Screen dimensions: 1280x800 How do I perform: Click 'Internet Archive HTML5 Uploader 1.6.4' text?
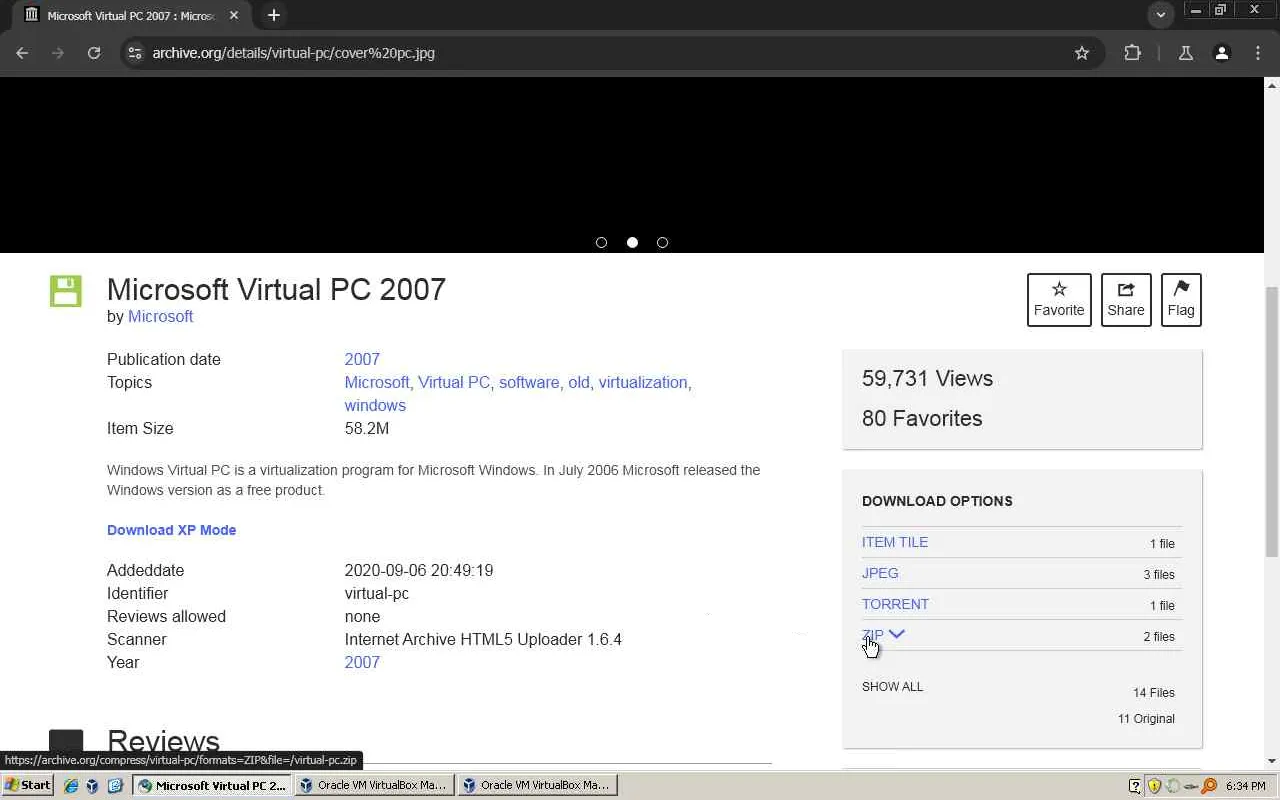[x=483, y=639]
